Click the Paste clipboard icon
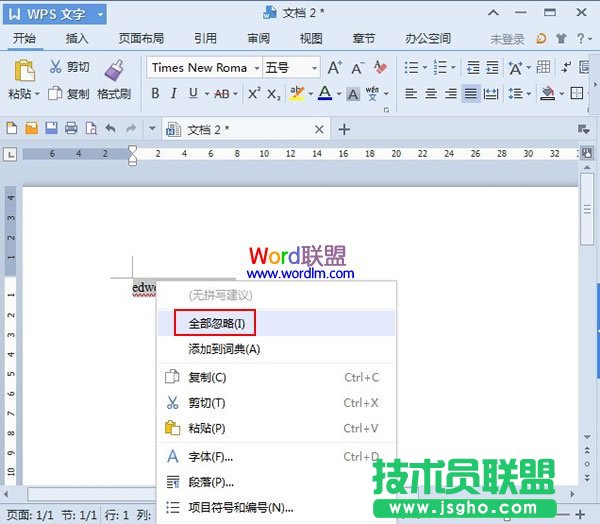The image size is (600, 524). 24,71
